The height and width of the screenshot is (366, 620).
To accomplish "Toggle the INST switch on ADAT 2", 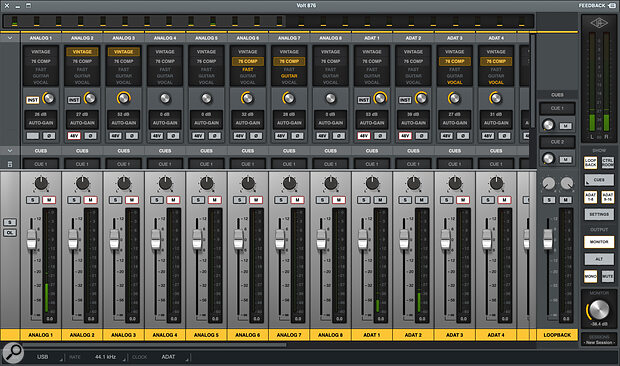I will pos(405,100).
